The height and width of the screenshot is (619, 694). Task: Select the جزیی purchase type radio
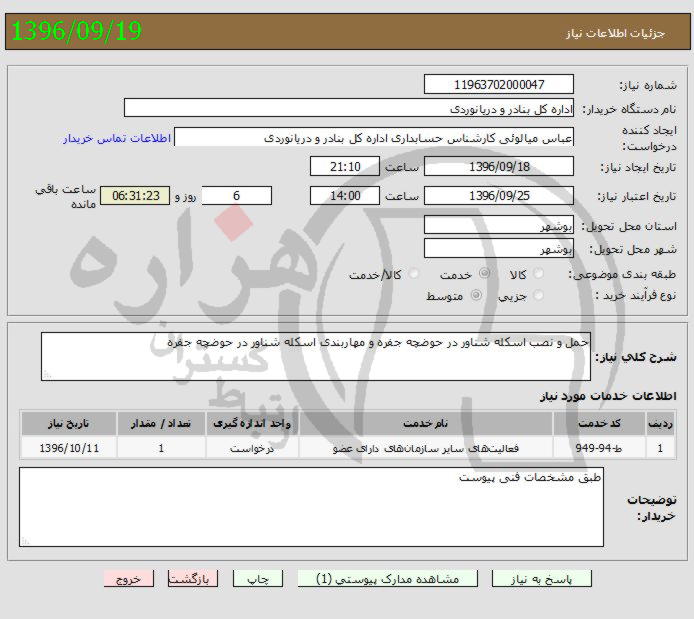539,295
